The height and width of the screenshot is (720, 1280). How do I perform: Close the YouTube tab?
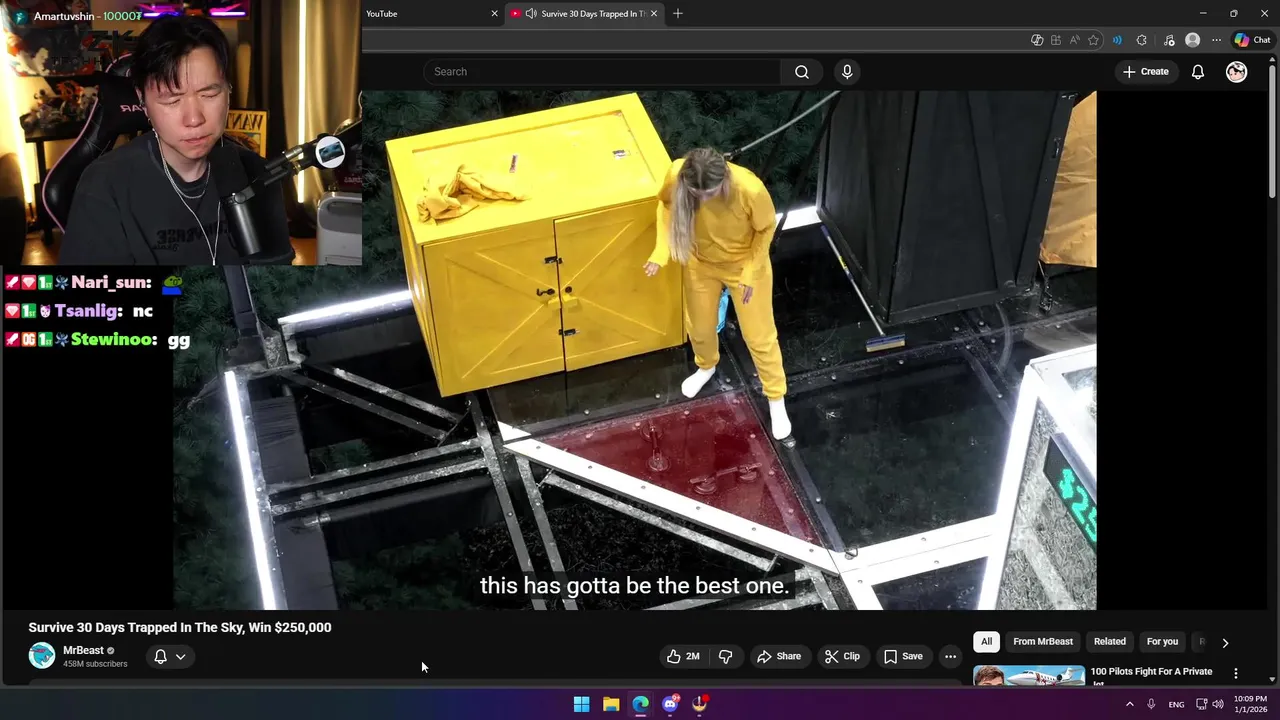(x=494, y=14)
